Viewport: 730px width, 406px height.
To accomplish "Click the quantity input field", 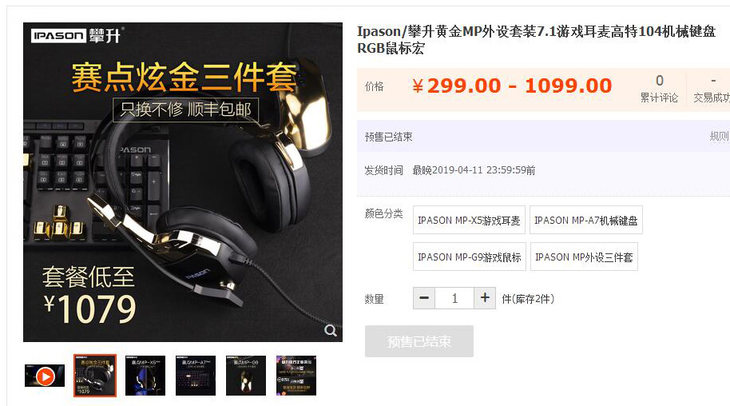I will pos(454,298).
